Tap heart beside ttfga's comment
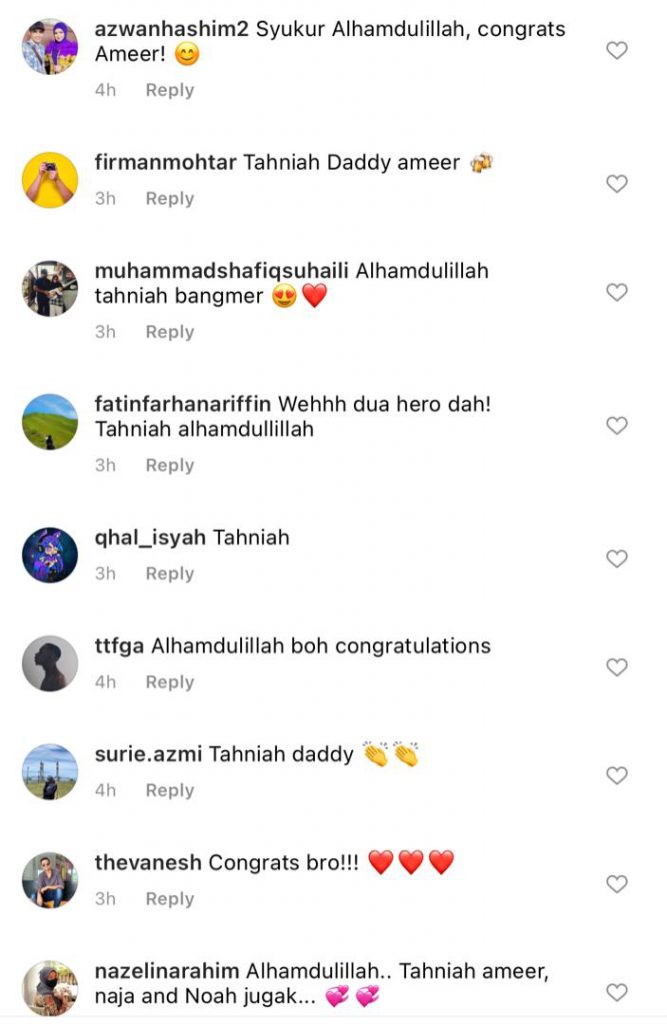Viewport: 667px width, 1024px height. pos(617,667)
